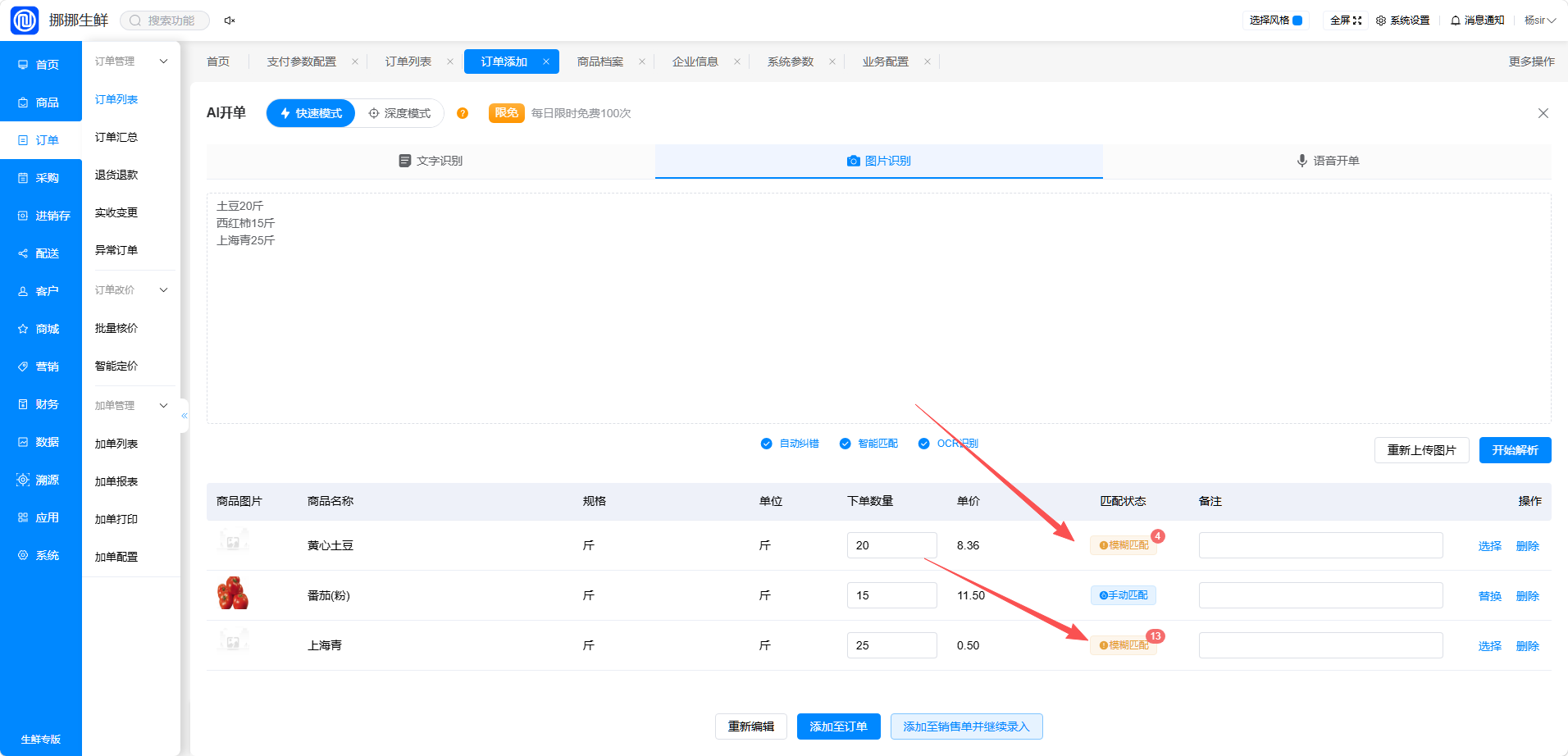Click the mute speaker icon near search

[230, 20]
